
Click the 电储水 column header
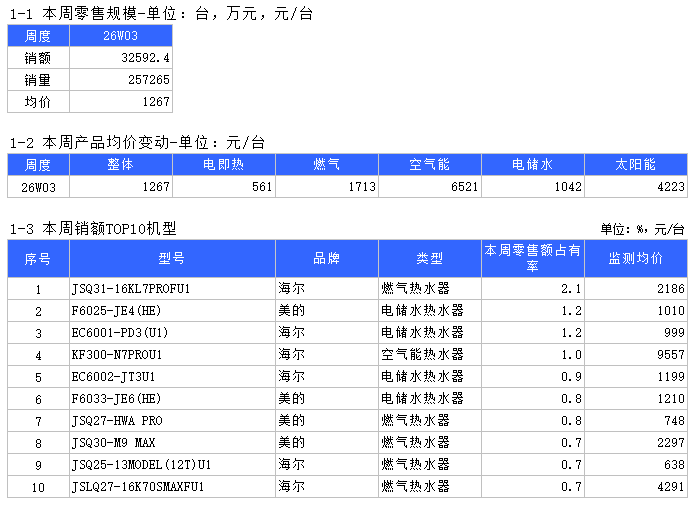pyautogui.click(x=533, y=165)
